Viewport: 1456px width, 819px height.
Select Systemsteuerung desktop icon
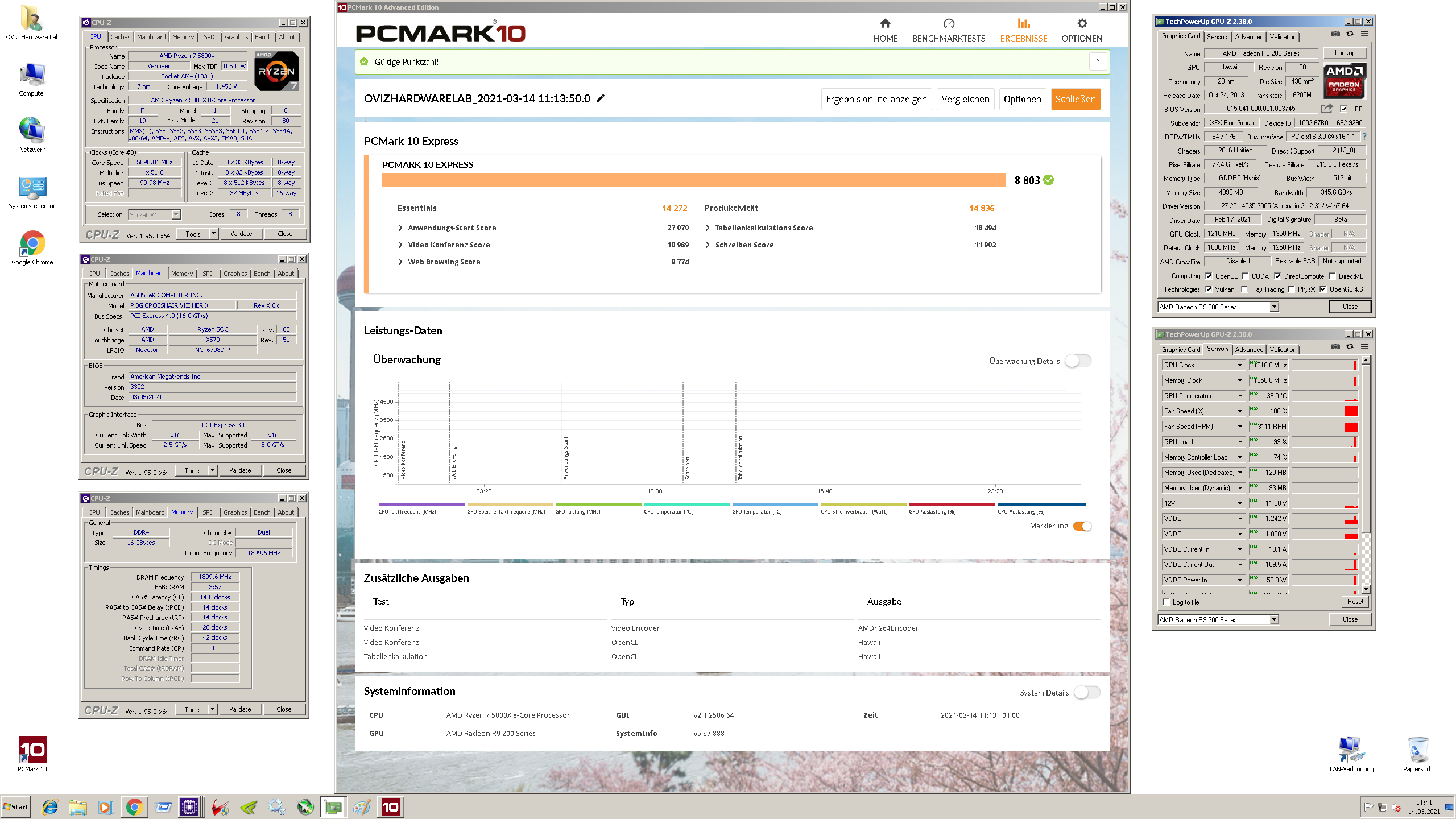click(32, 192)
